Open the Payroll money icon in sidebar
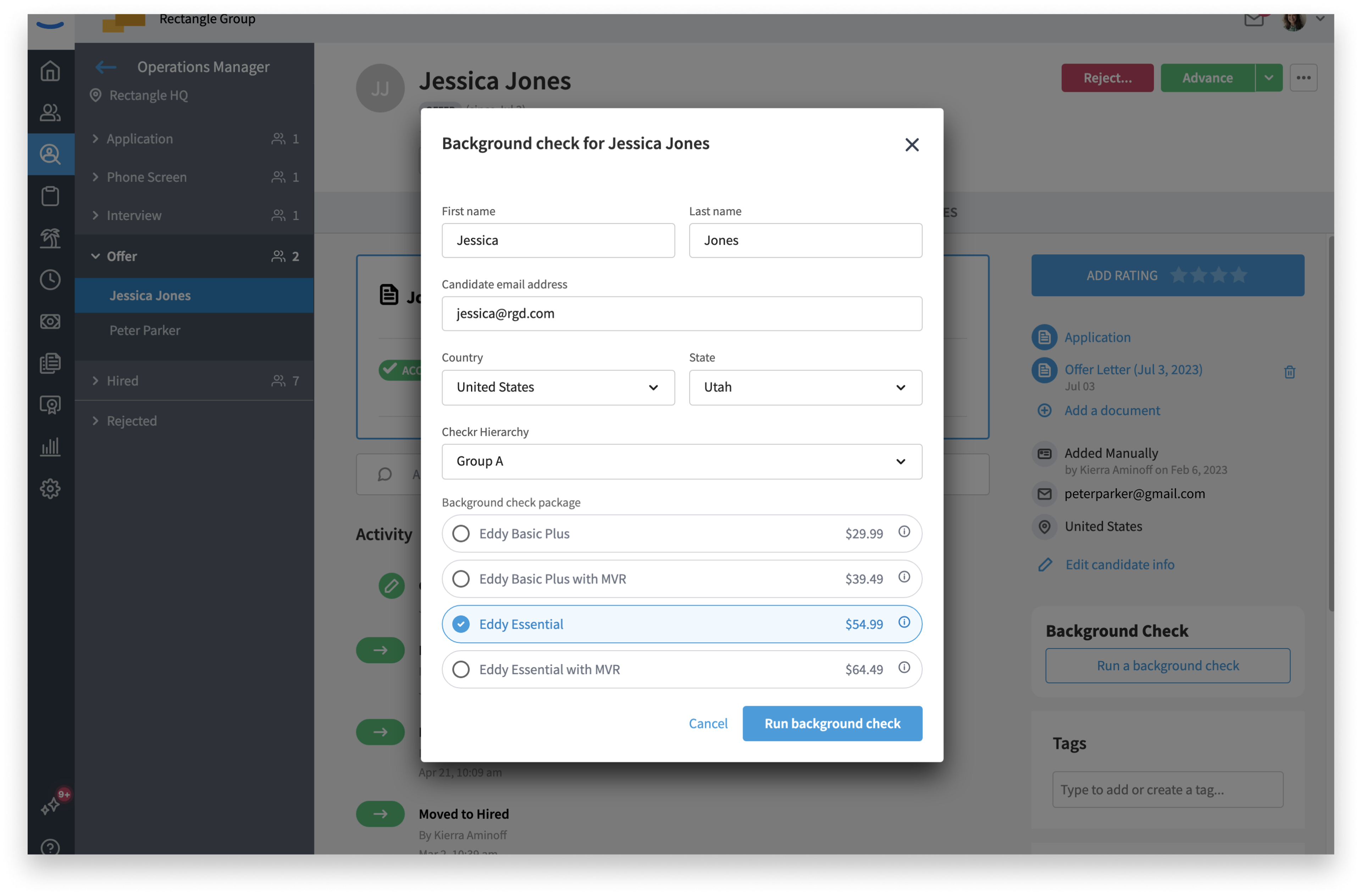Viewport: 1362px width, 896px height. [x=50, y=321]
